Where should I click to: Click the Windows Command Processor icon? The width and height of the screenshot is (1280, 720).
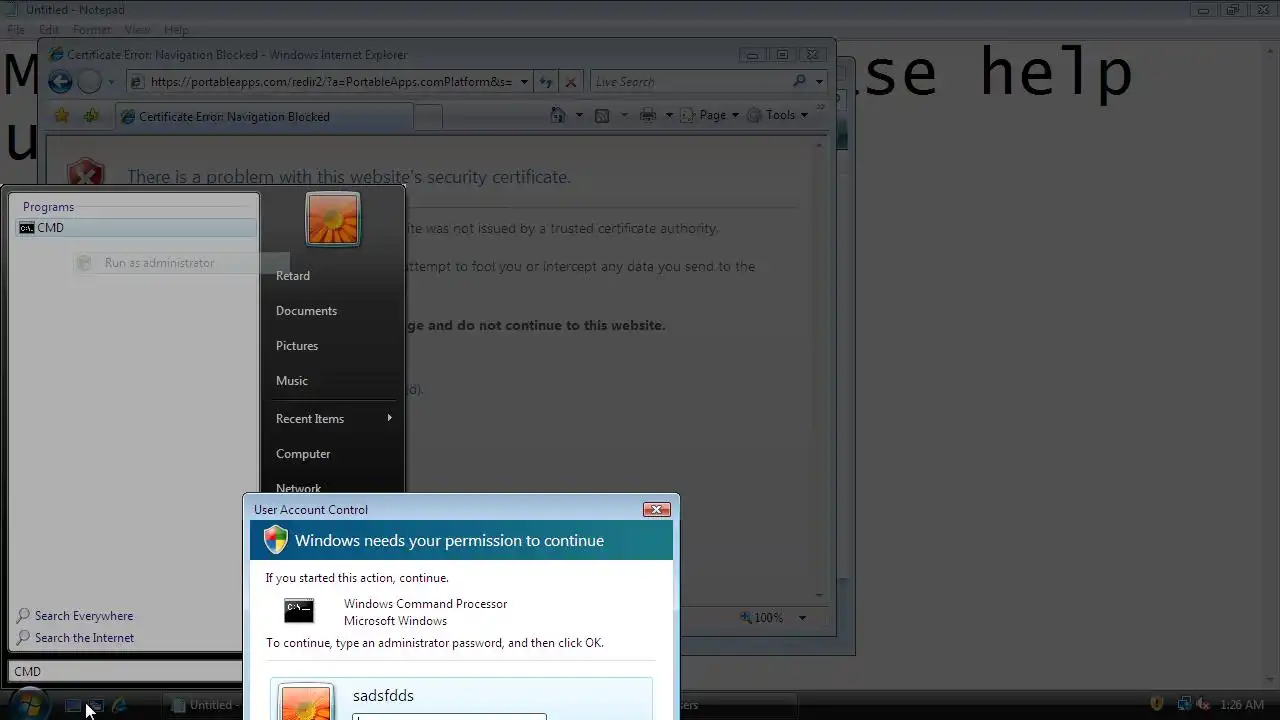coord(299,611)
